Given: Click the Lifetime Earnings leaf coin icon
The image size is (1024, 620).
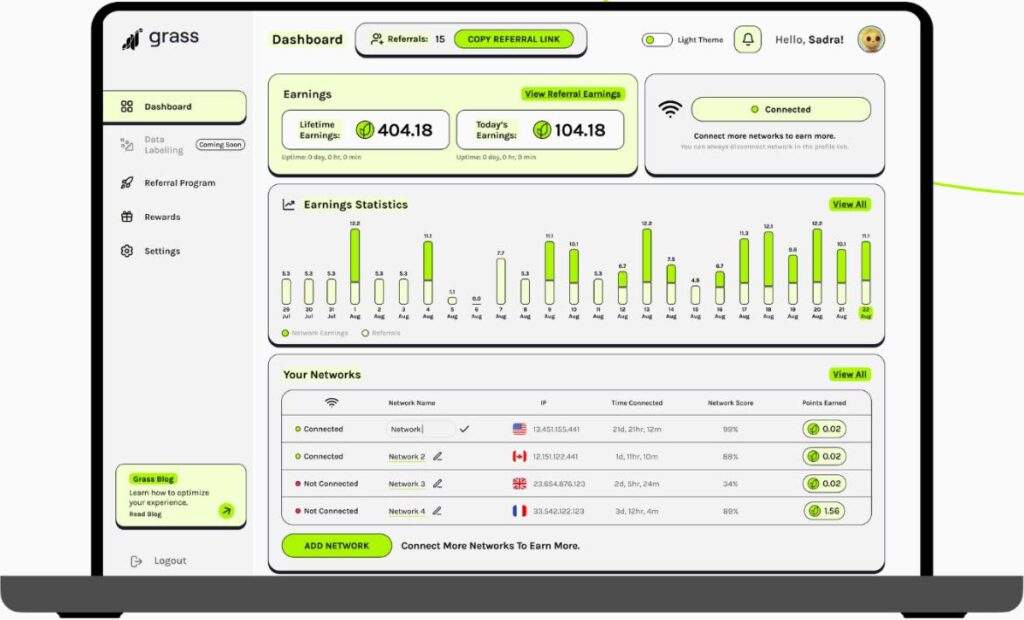Looking at the screenshot, I should [x=364, y=130].
